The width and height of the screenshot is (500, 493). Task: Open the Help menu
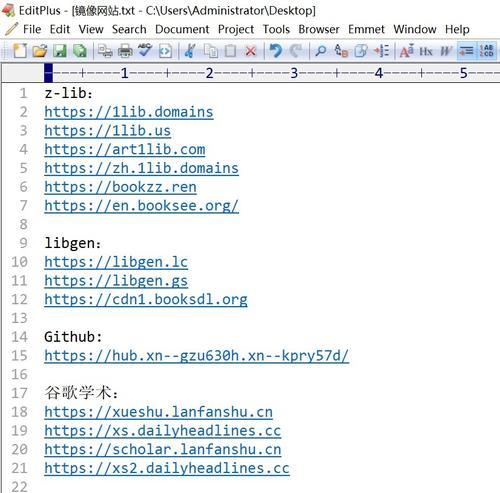point(457,29)
